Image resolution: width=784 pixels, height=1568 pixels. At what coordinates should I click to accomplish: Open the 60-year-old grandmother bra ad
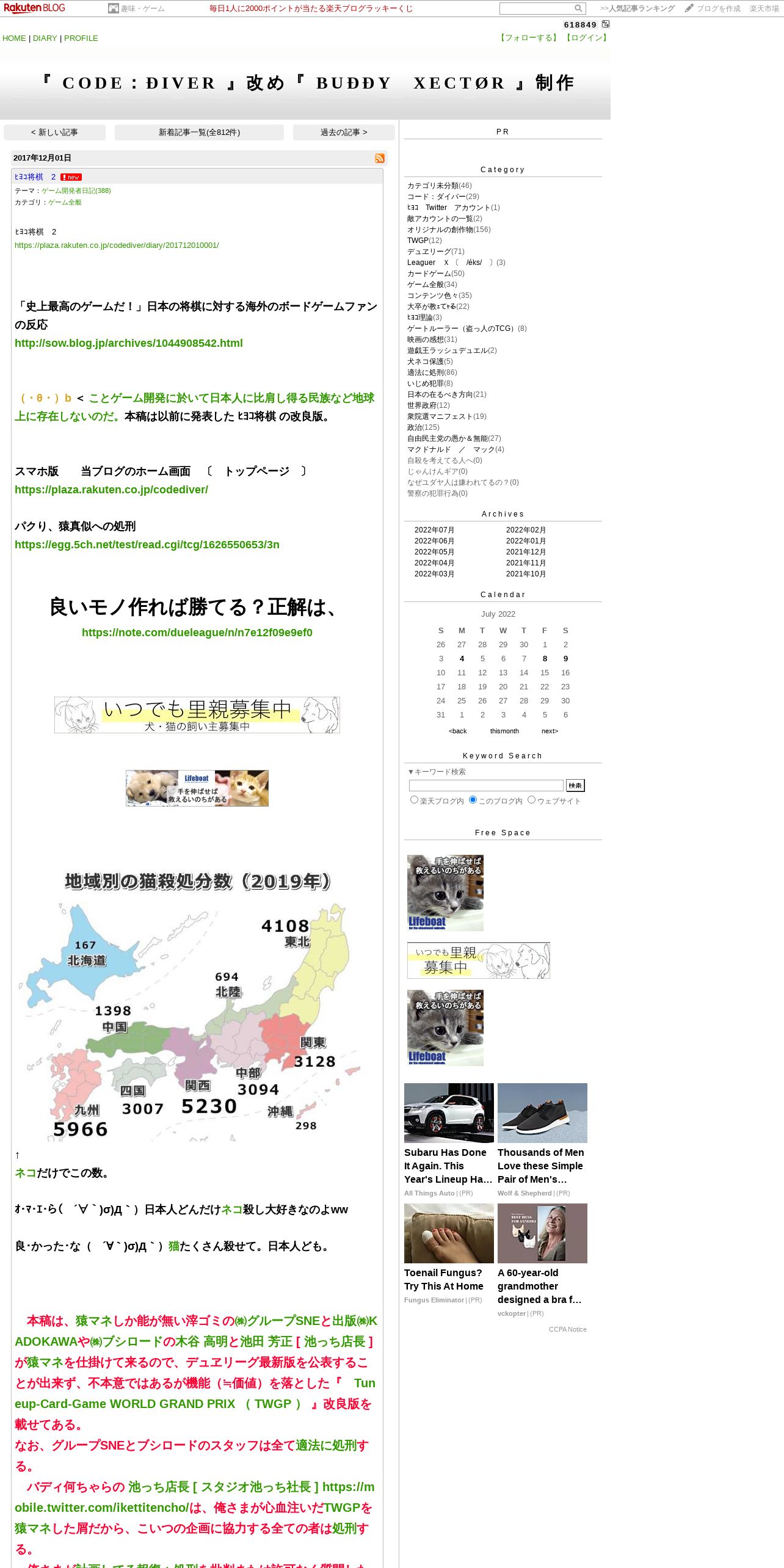click(x=542, y=1233)
